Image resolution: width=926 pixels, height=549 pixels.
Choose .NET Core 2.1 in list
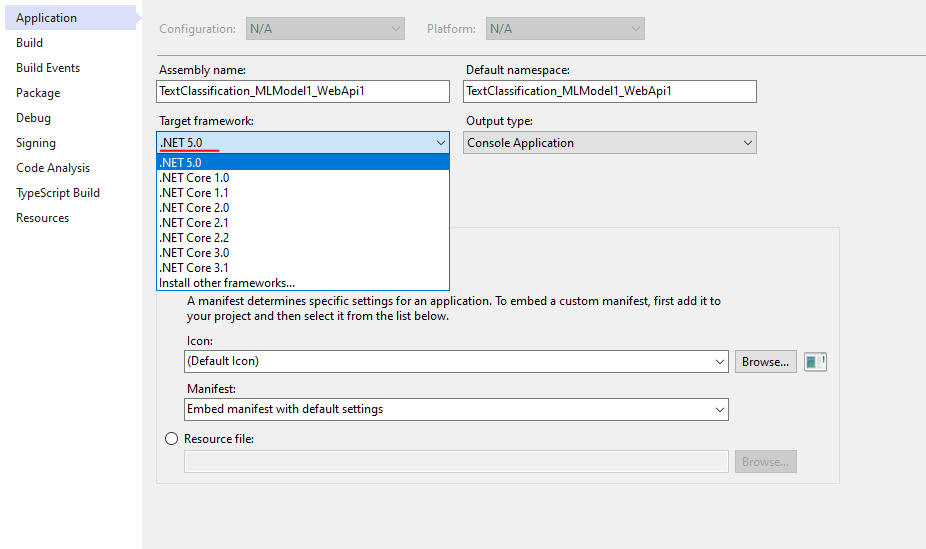[x=303, y=223]
